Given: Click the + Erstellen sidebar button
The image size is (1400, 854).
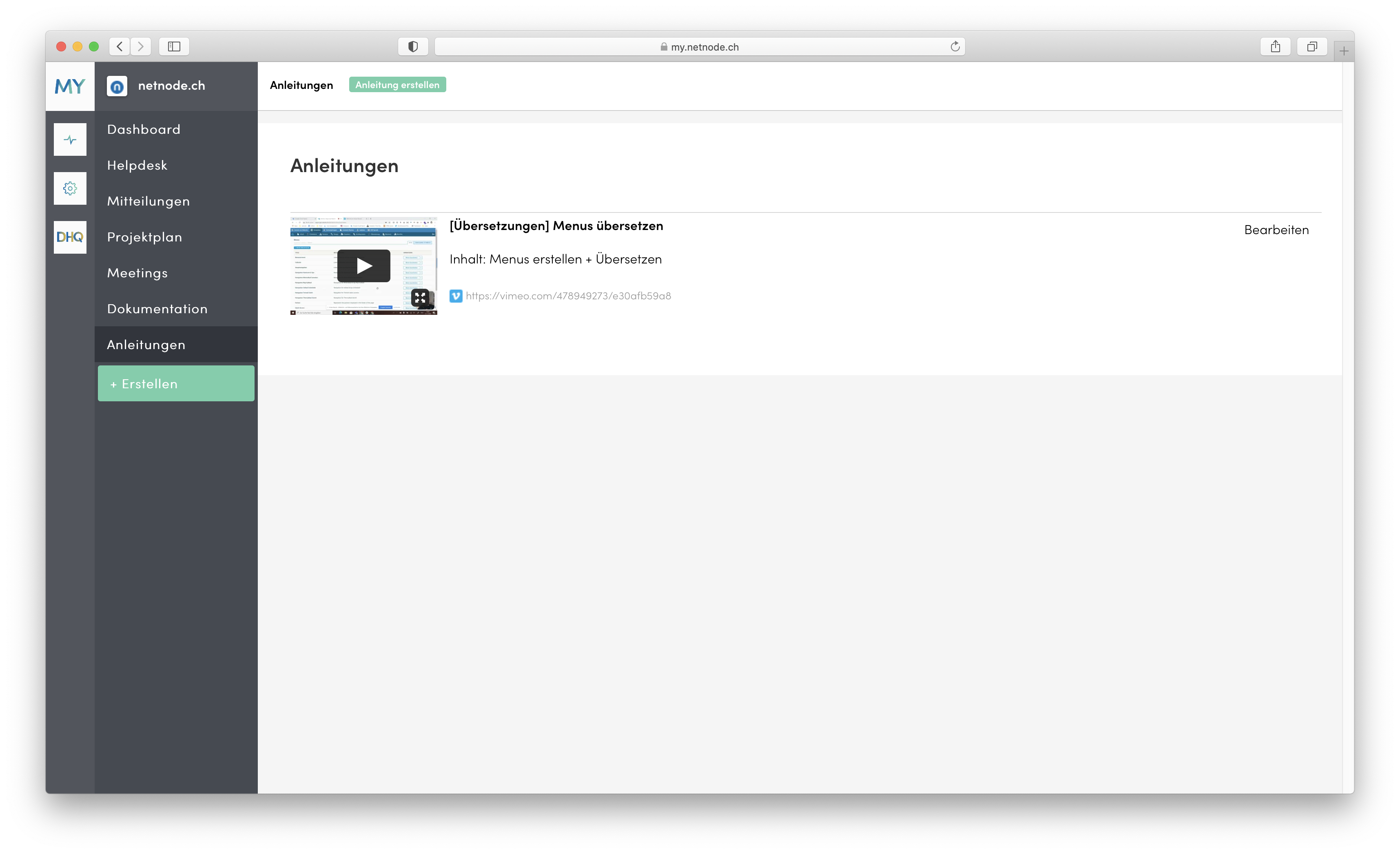Looking at the screenshot, I should 175,383.
